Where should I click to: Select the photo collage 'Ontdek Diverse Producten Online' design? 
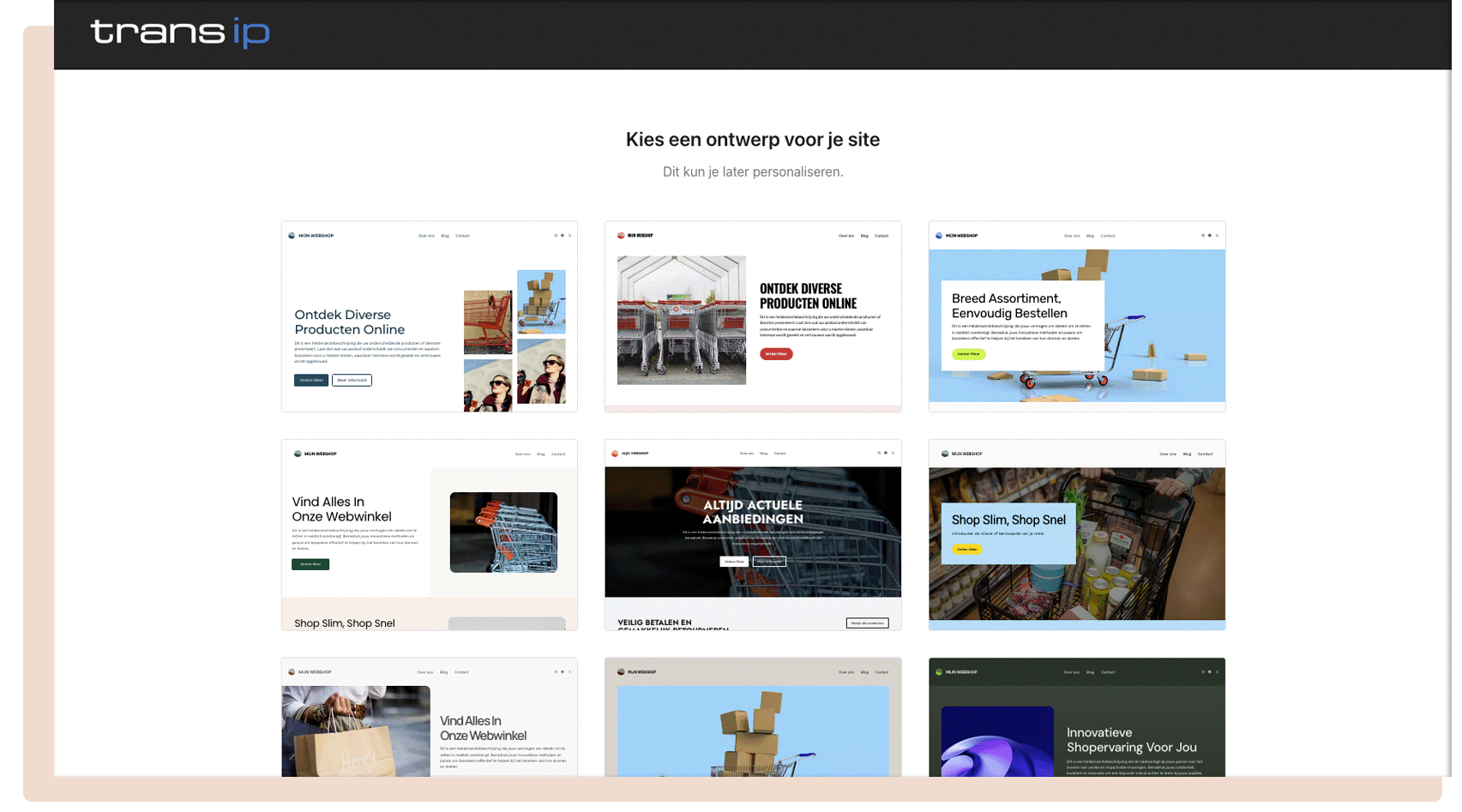(429, 316)
